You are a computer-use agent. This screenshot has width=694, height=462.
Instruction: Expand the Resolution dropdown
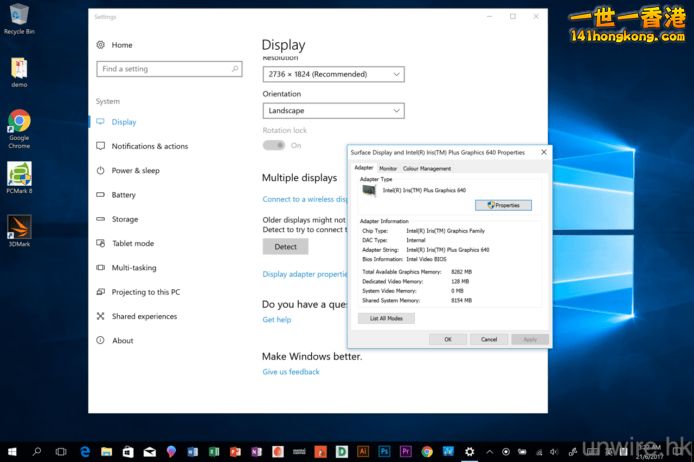pyautogui.click(x=333, y=74)
